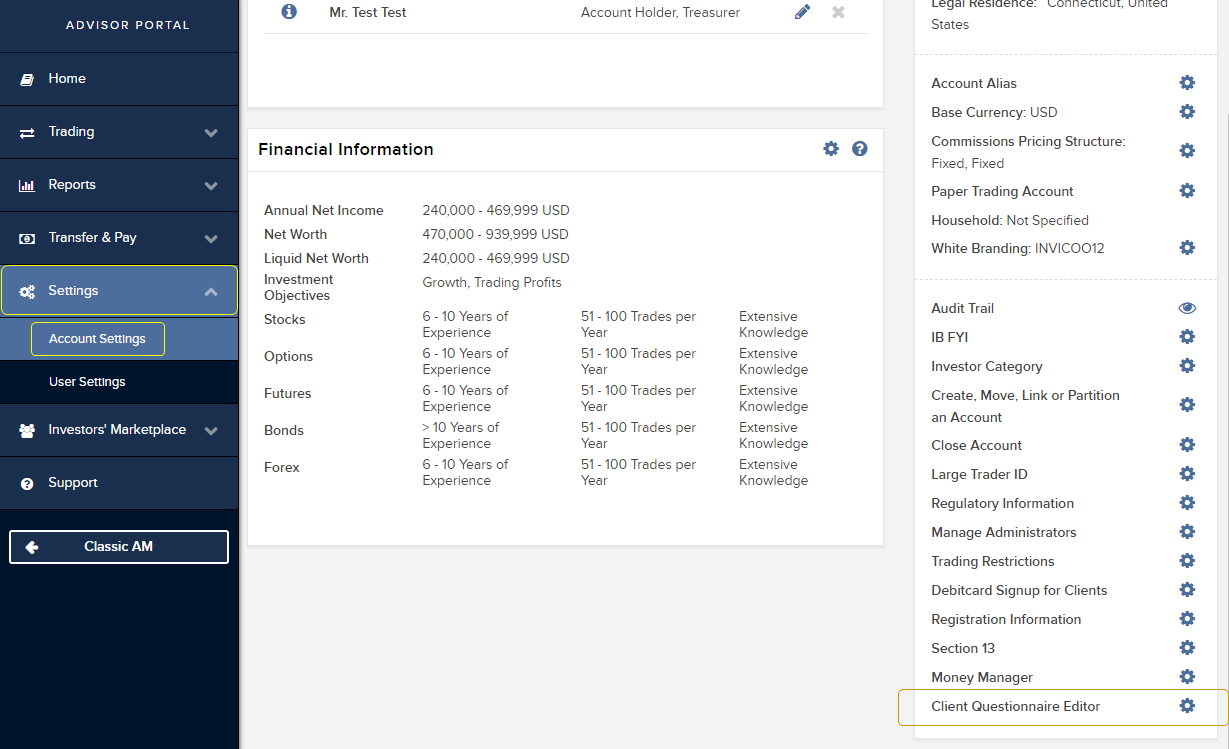Viewport: 1229px width, 749px height.
Task: Click the Financial Information help question mark
Action: tap(860, 149)
